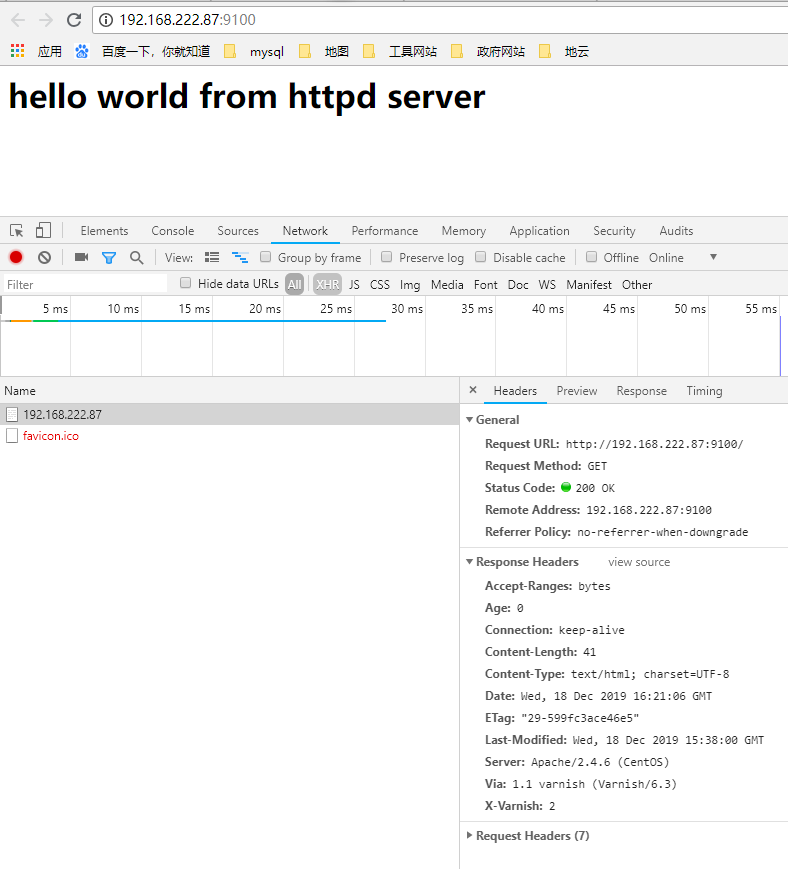Screen dimensions: 788x869
Task: Enable Group by frame checkbox
Action: click(265, 257)
